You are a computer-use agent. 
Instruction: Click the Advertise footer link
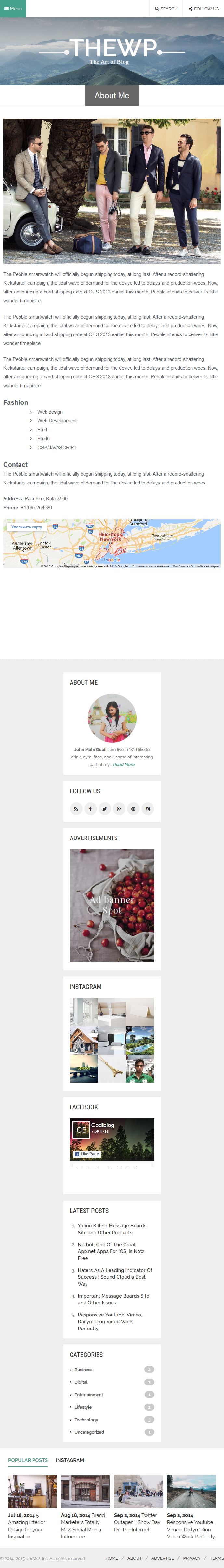coord(163,1558)
